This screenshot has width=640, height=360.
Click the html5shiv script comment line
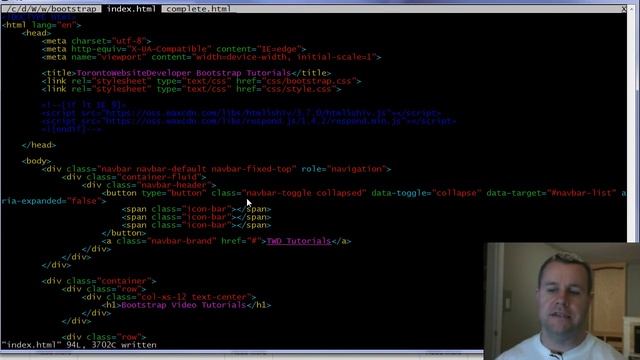(x=242, y=113)
